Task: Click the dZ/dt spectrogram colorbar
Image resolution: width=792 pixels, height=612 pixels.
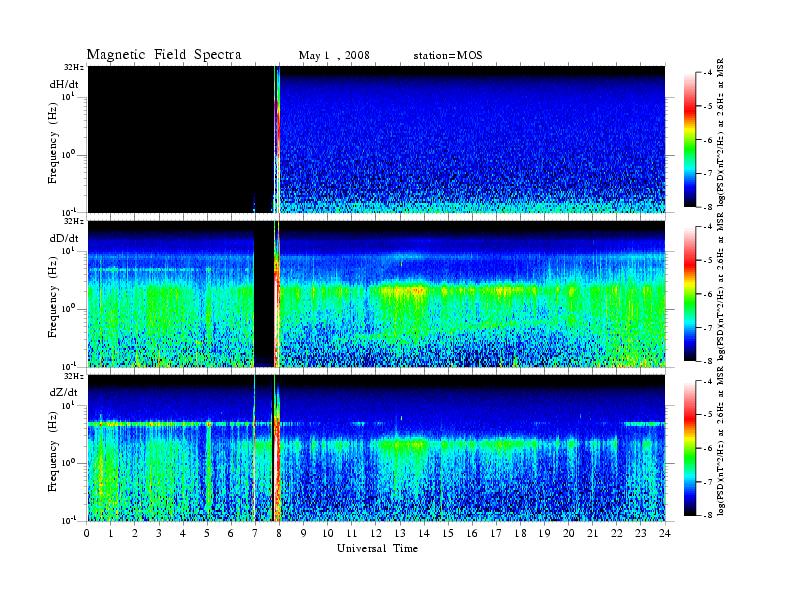Action: click(x=690, y=448)
